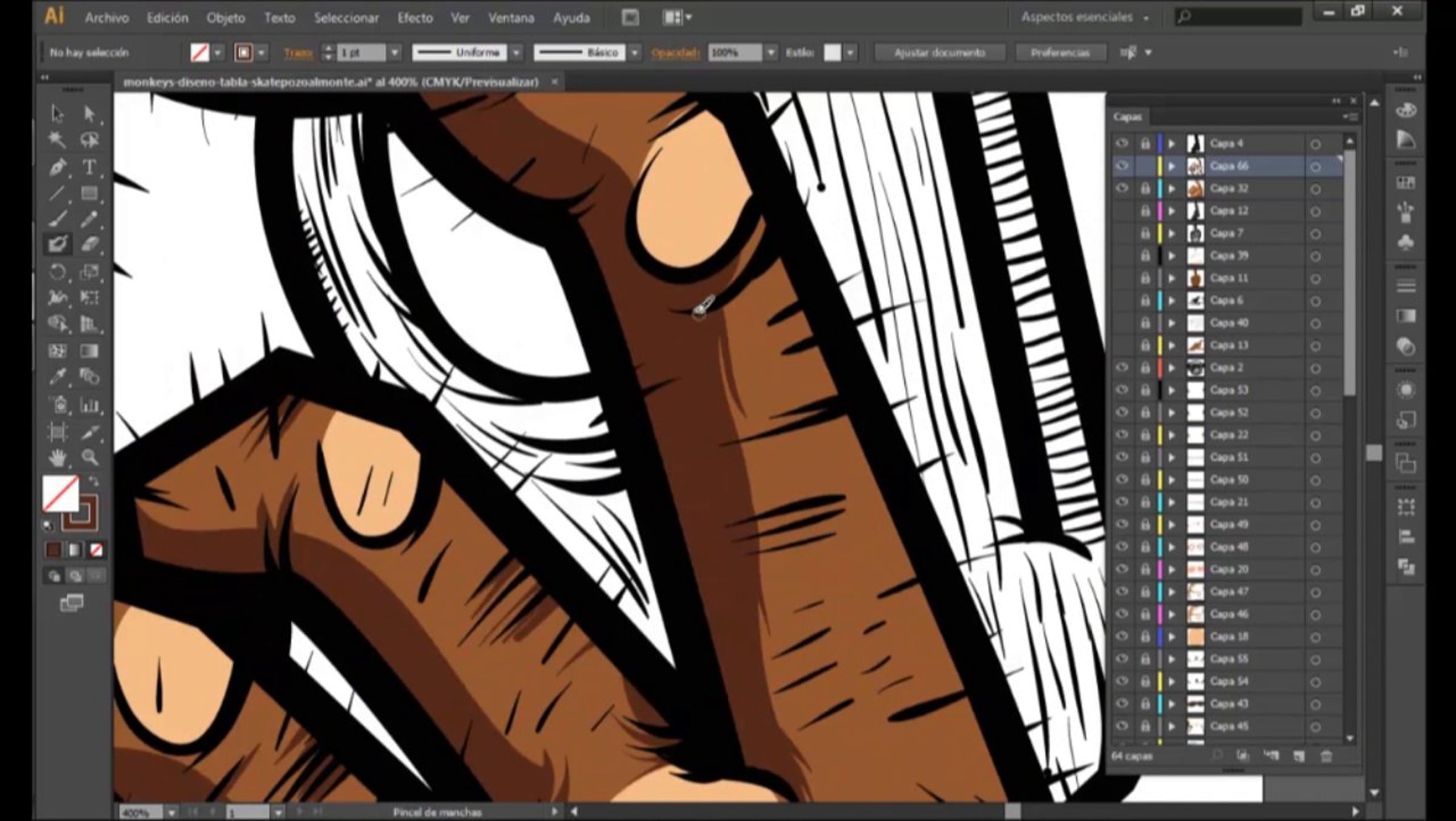
Task: Open the Ventana menu
Action: pyautogui.click(x=511, y=18)
